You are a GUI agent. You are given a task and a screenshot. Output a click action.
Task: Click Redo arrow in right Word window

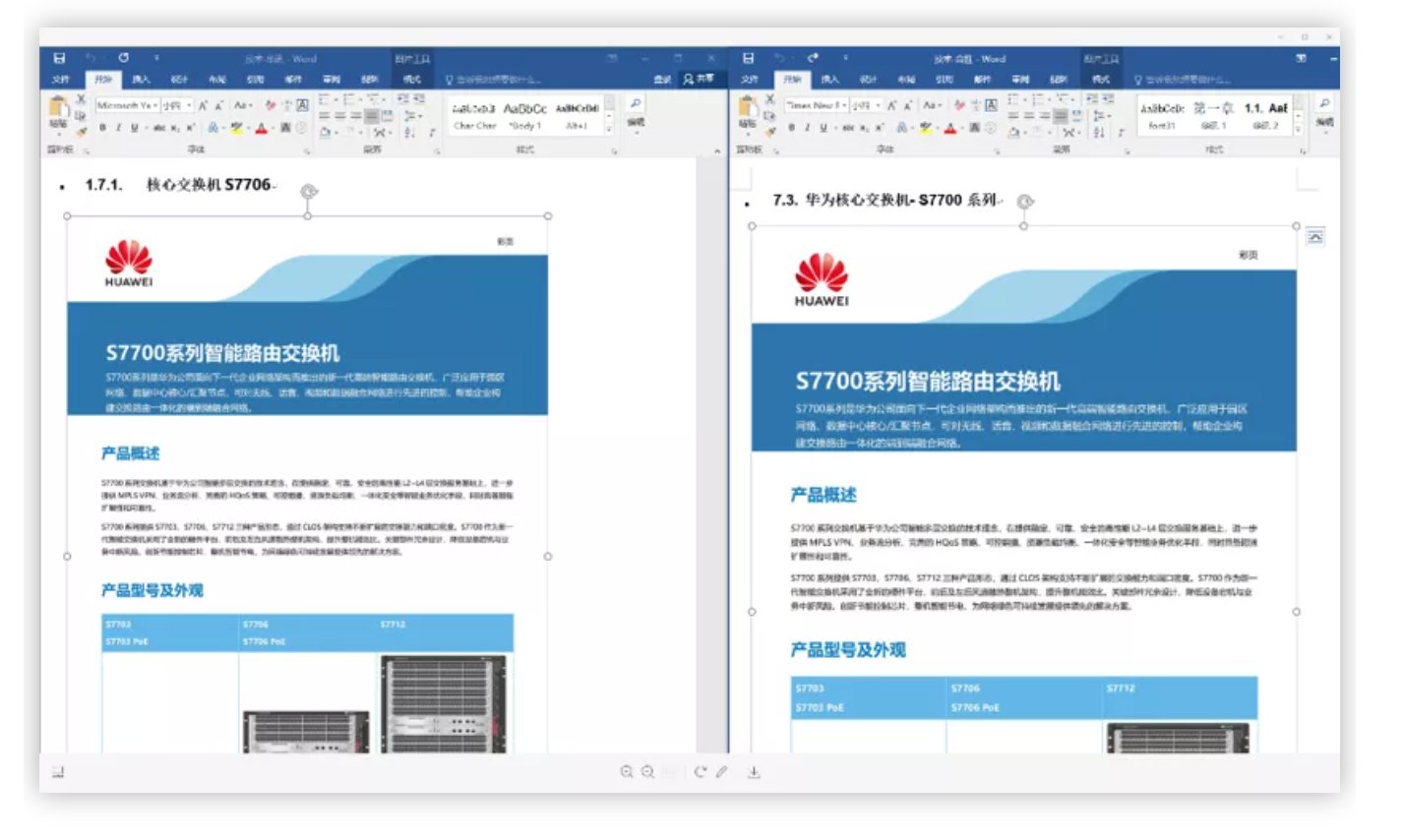click(x=812, y=58)
